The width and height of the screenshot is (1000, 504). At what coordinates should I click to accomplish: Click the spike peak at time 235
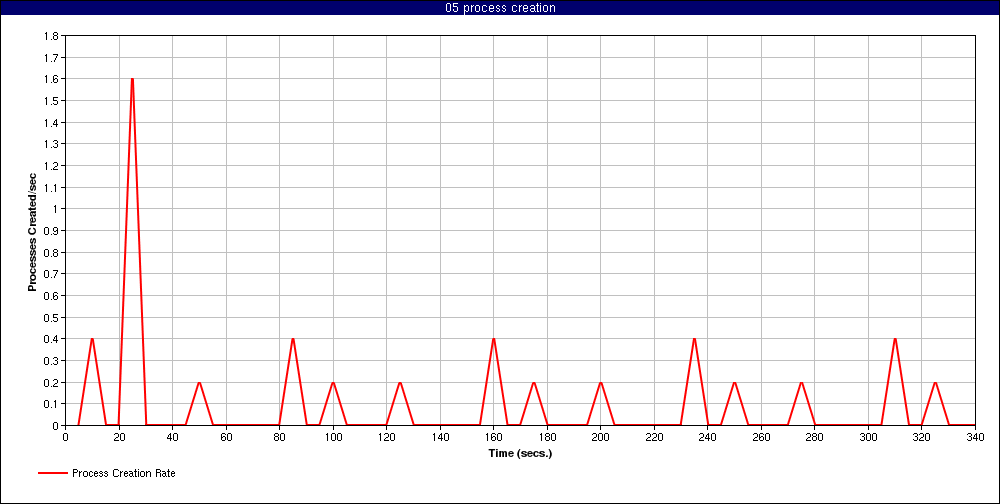point(694,339)
